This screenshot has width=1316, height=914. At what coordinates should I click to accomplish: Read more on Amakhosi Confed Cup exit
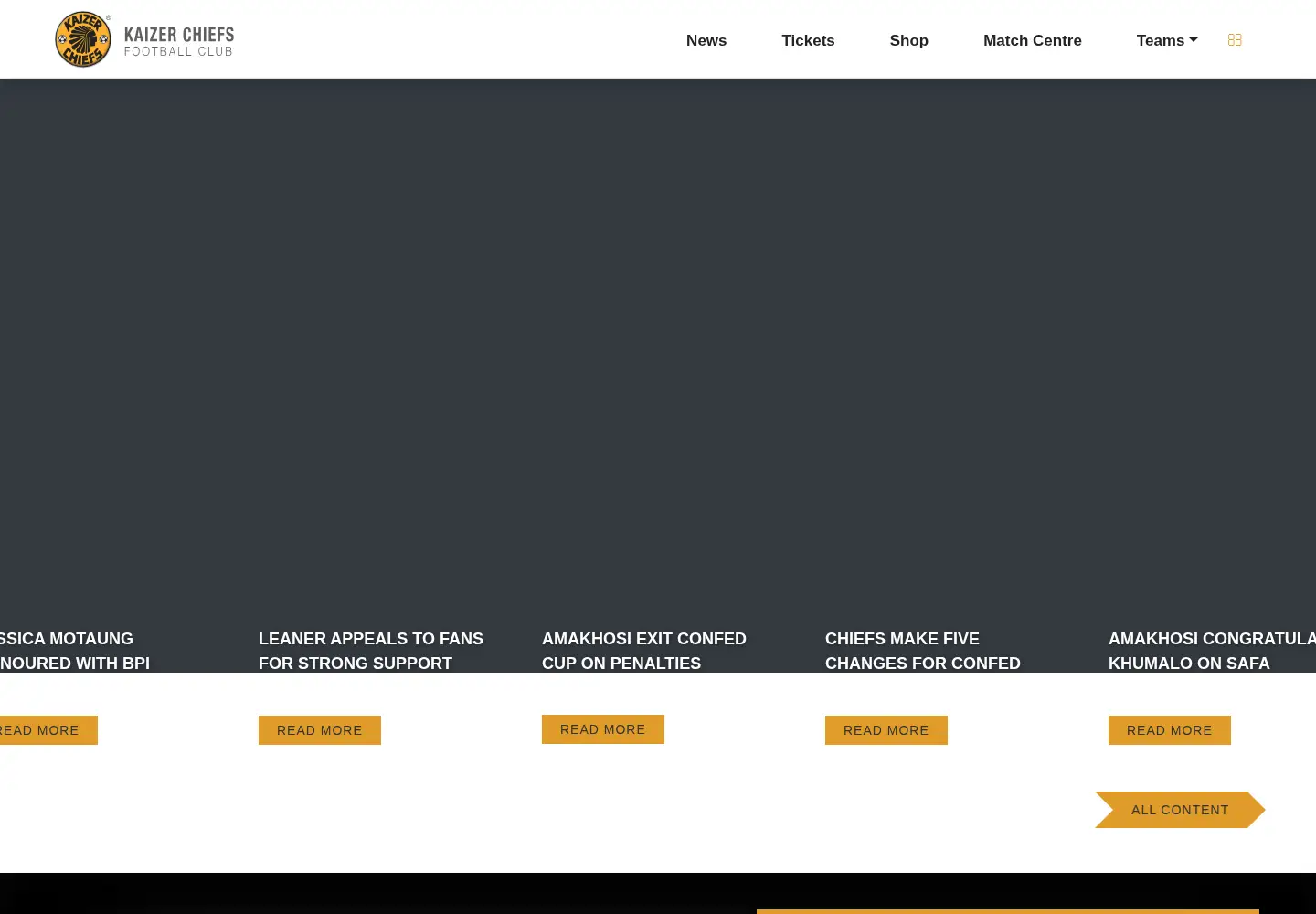click(603, 729)
